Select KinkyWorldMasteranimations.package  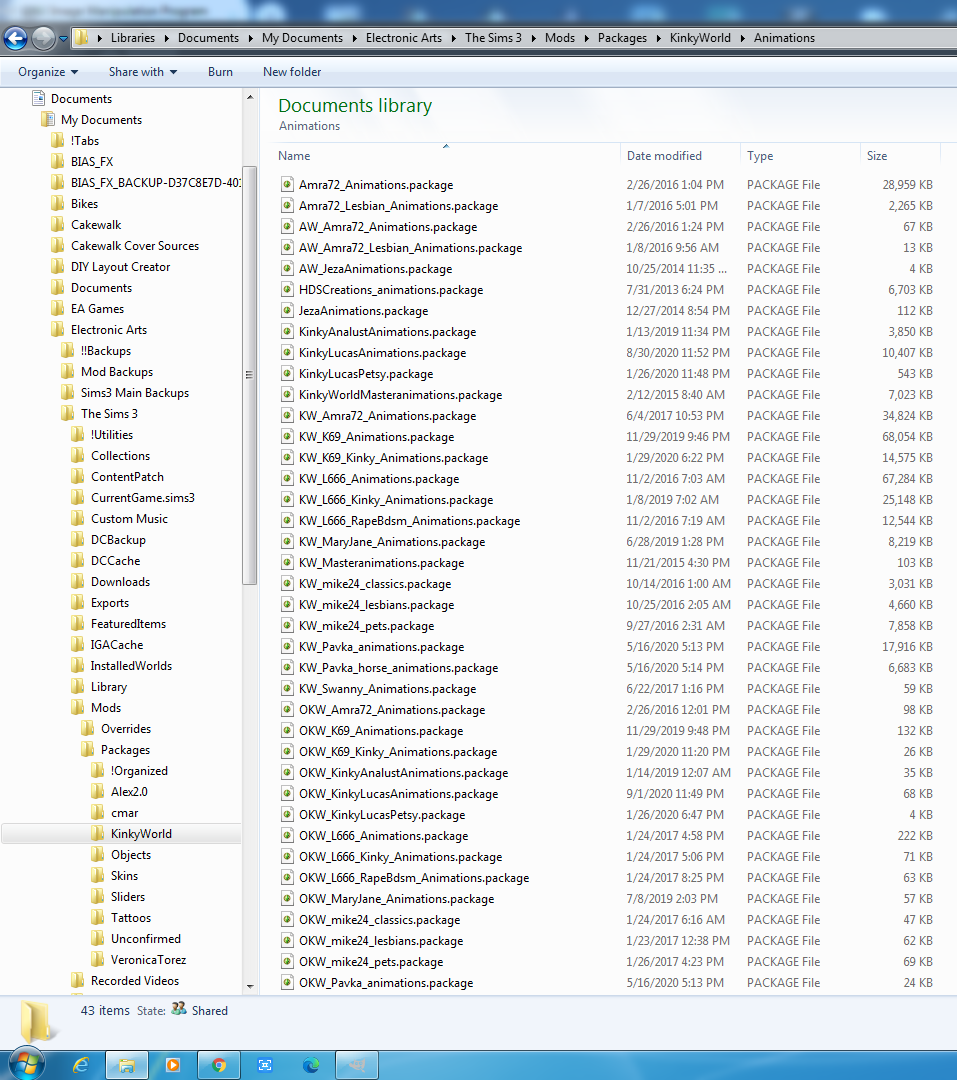pos(400,395)
